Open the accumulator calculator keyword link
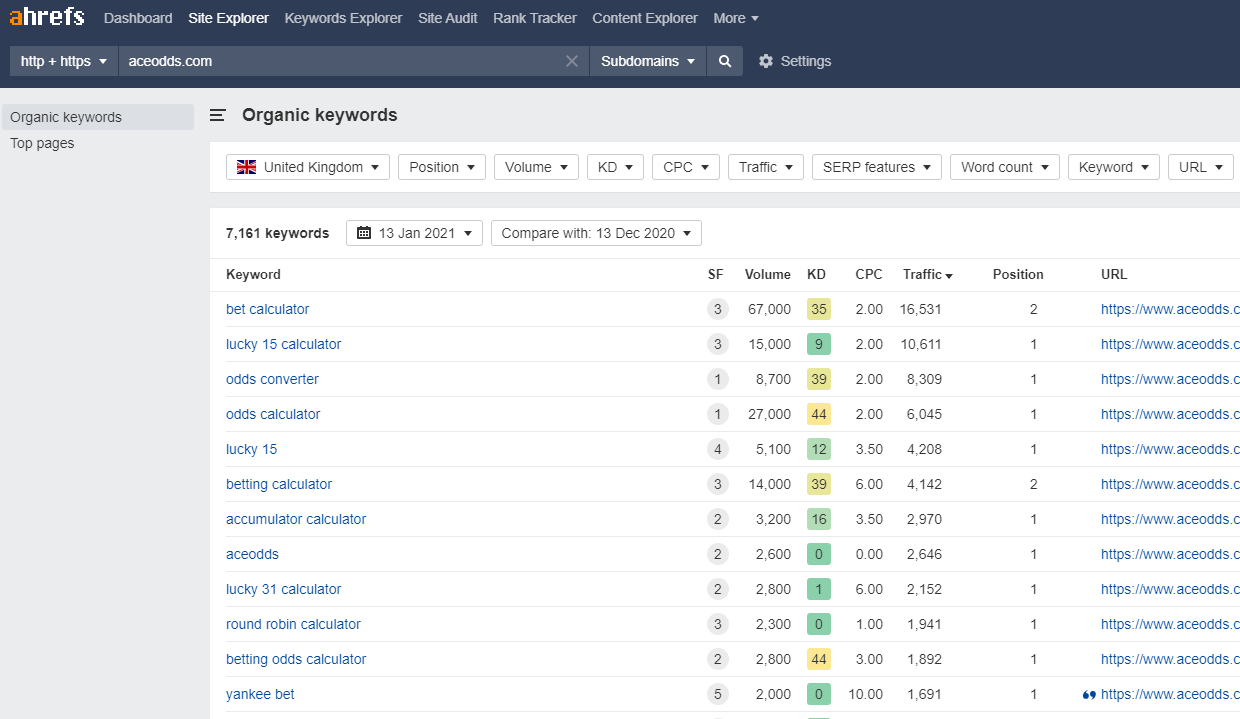 pos(296,519)
